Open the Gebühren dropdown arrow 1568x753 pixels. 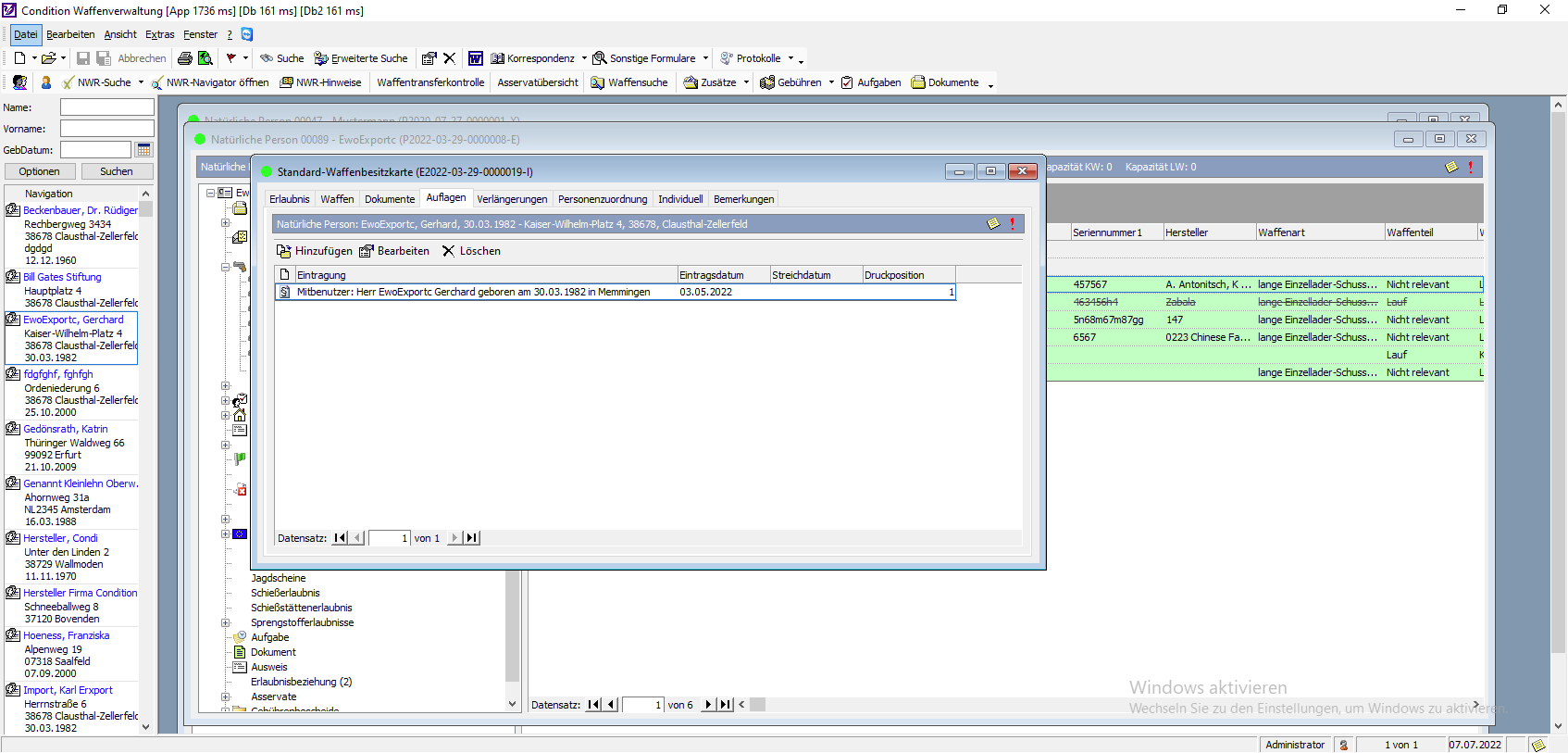point(831,82)
